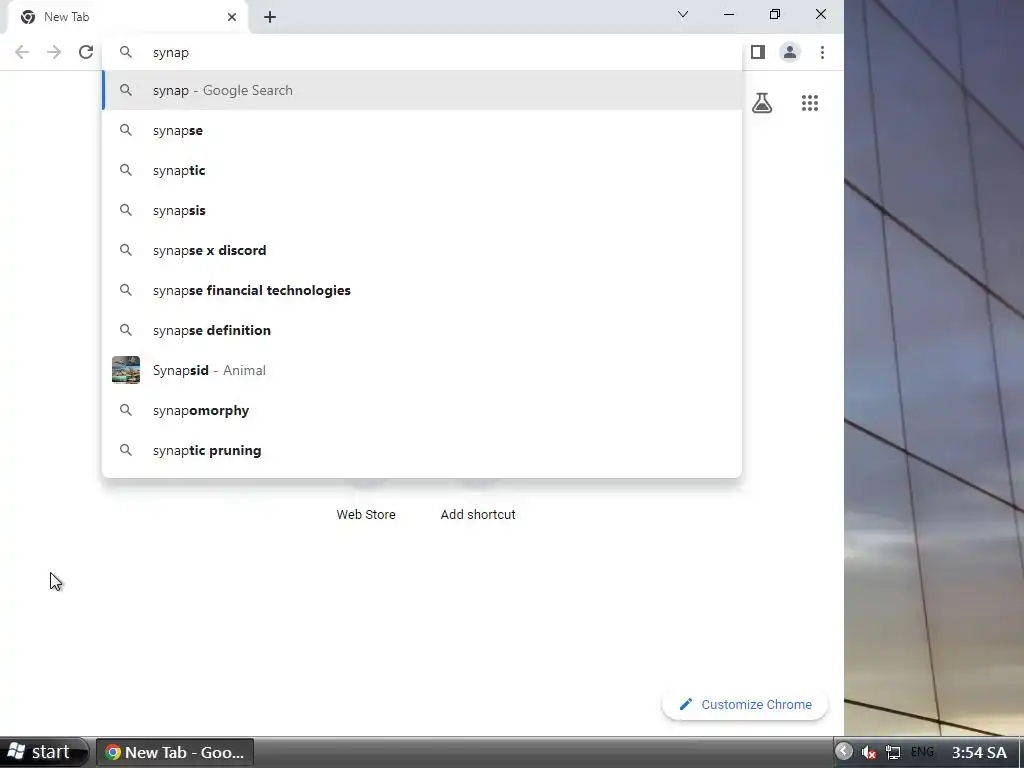Click the address bar containing synap
The height and width of the screenshot is (768, 1024).
(422, 52)
